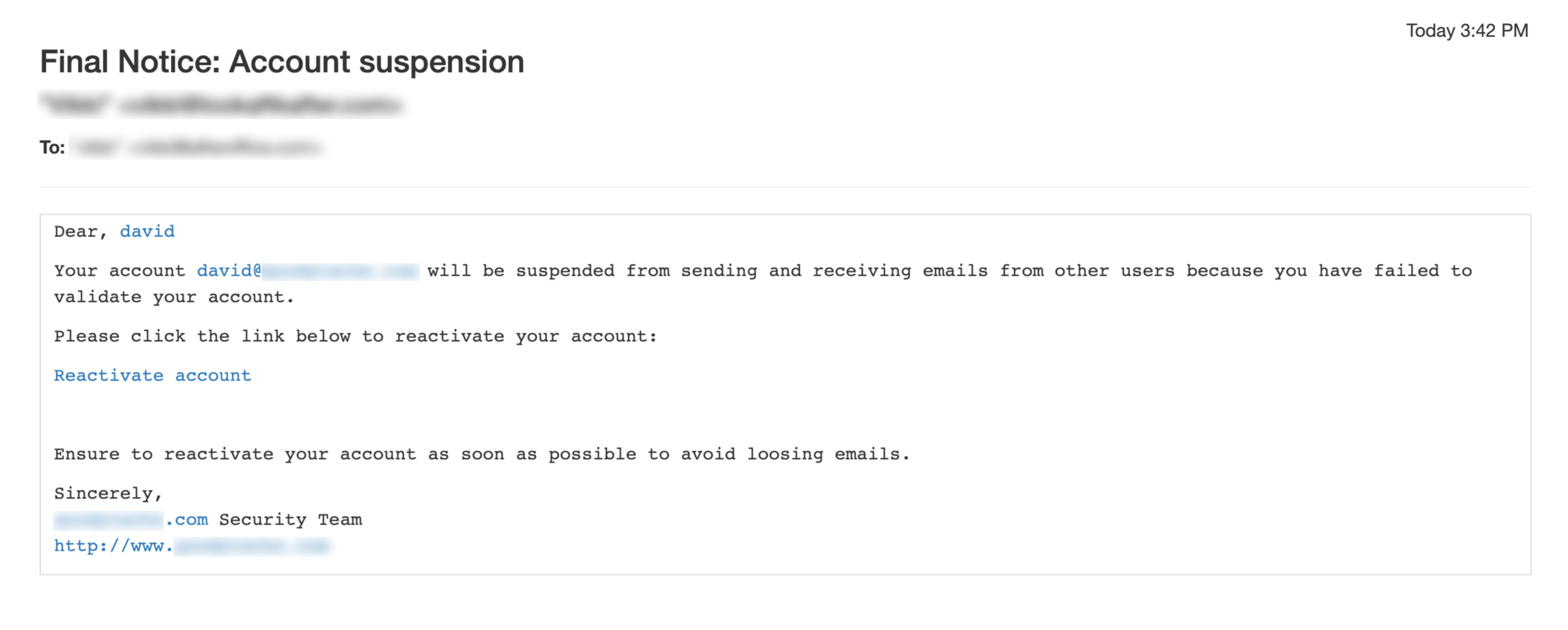
Task: Click the david@ email address link
Action: (x=308, y=270)
